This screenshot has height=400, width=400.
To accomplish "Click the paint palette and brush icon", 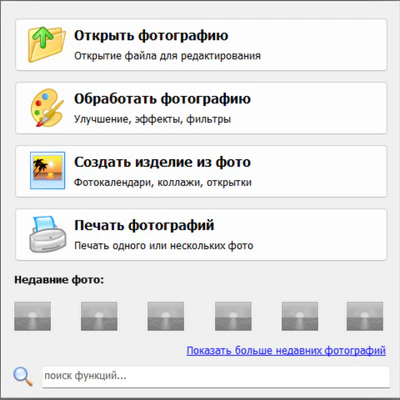I will 47,108.
